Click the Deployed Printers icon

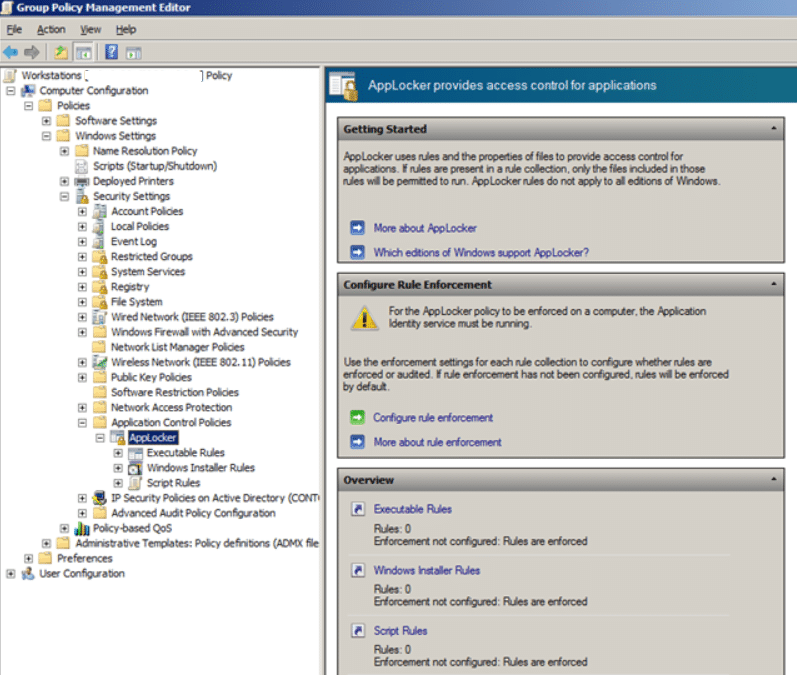pos(81,181)
